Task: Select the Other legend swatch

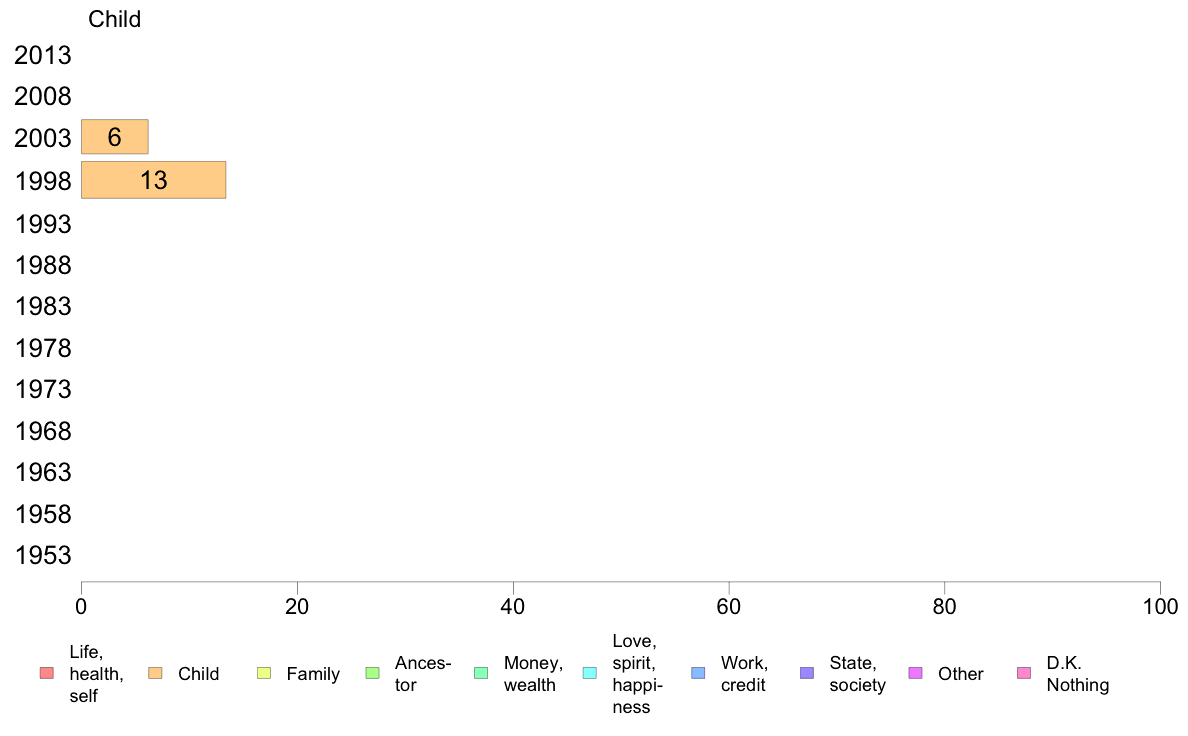Action: (915, 673)
